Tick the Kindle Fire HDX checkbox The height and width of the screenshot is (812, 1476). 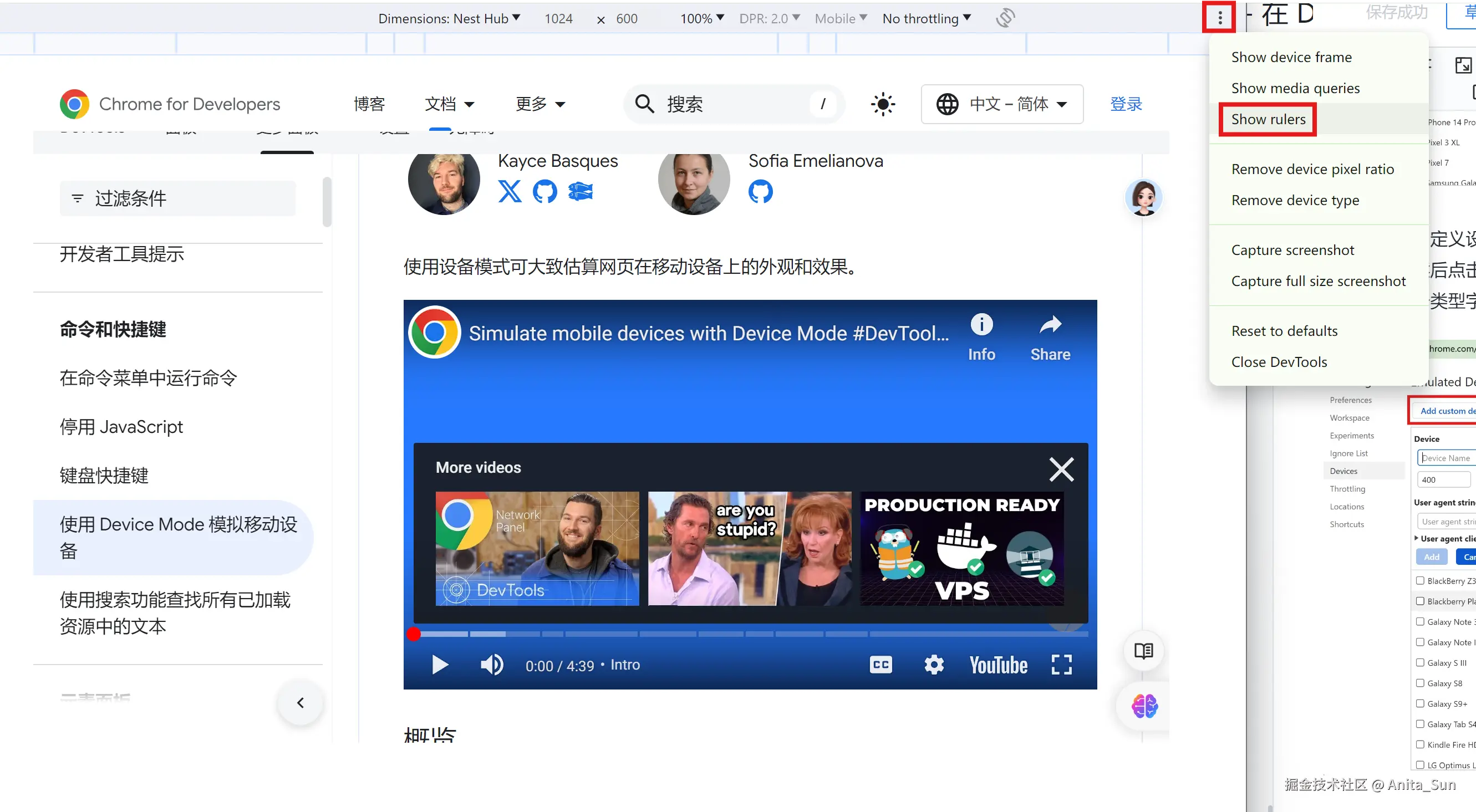tap(1420, 744)
